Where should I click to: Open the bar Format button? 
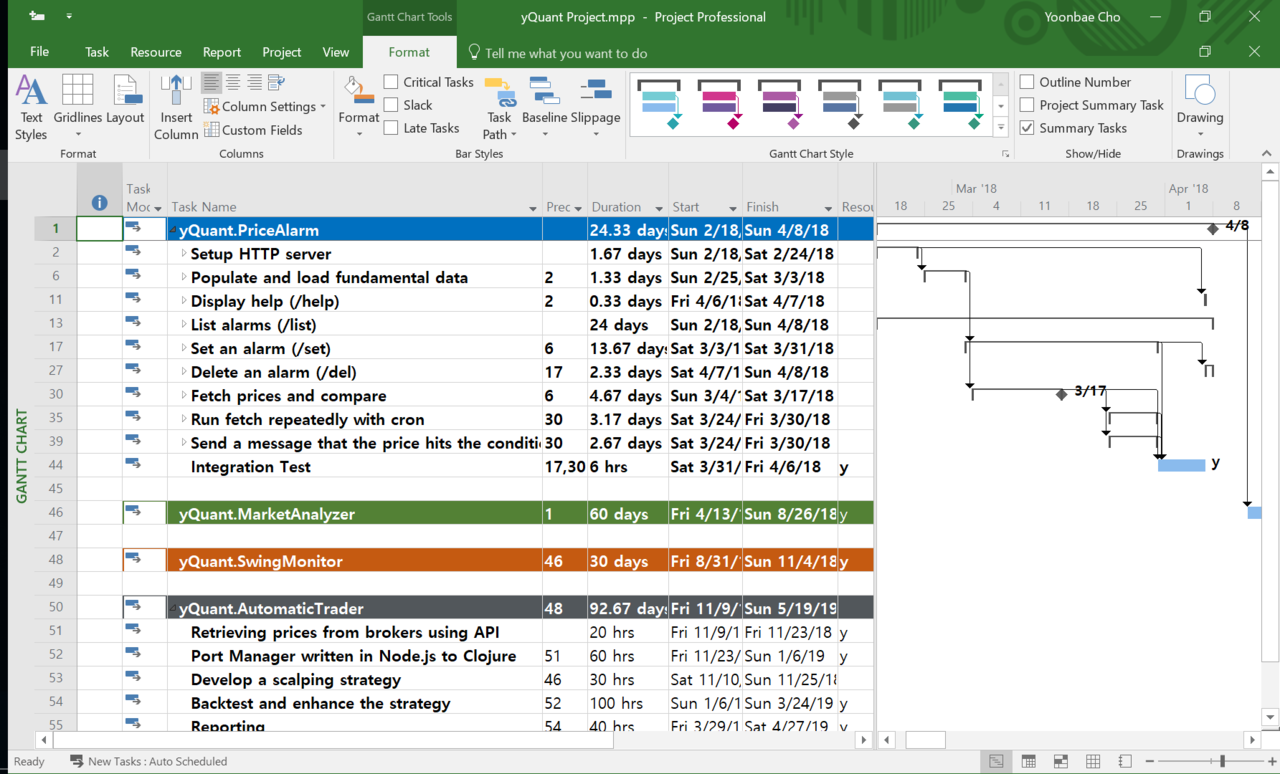tap(359, 108)
